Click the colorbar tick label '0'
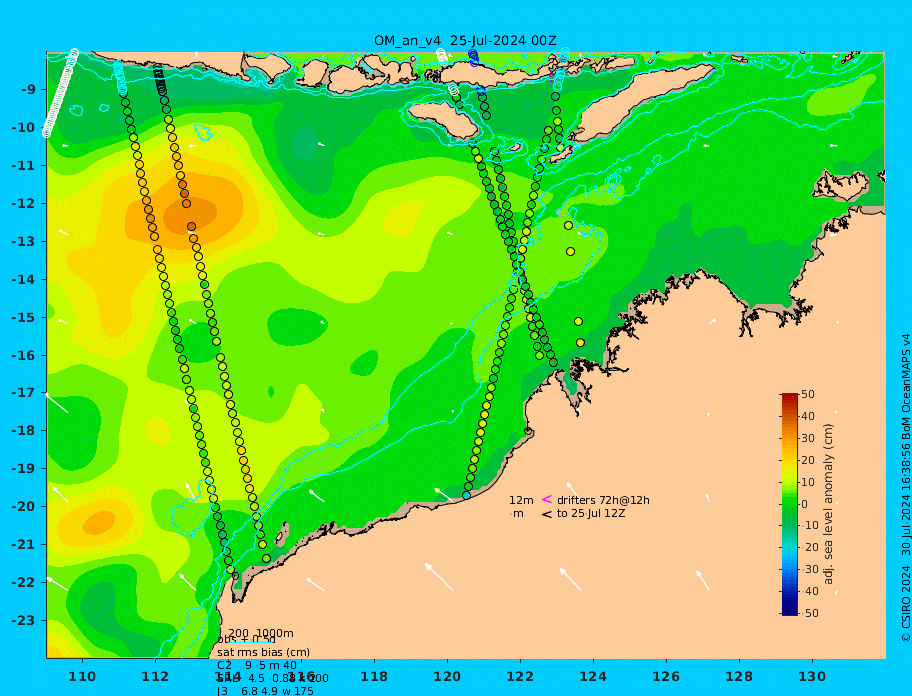This screenshot has height=696, width=912. (805, 504)
